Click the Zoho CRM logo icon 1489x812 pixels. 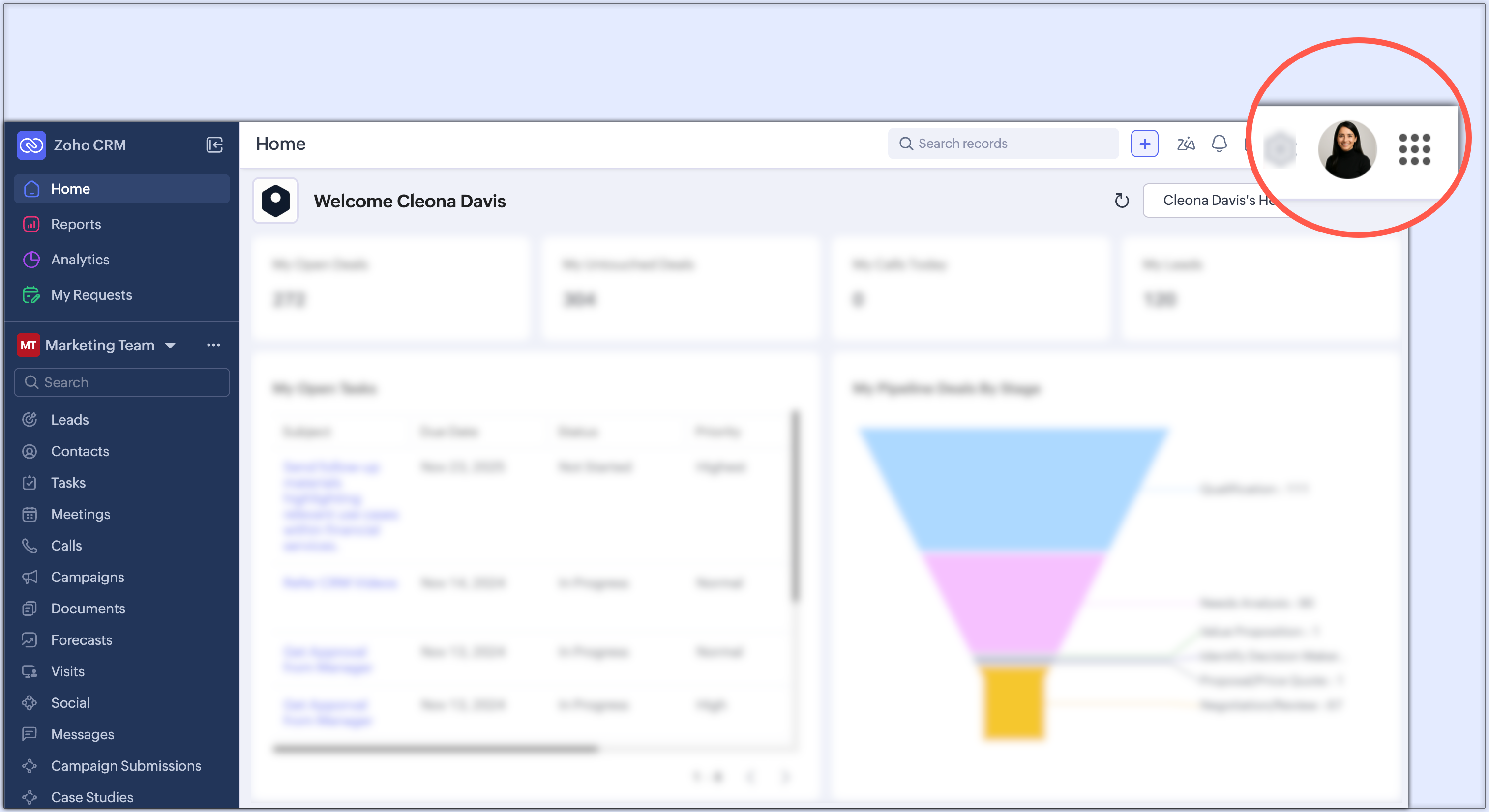(31, 145)
